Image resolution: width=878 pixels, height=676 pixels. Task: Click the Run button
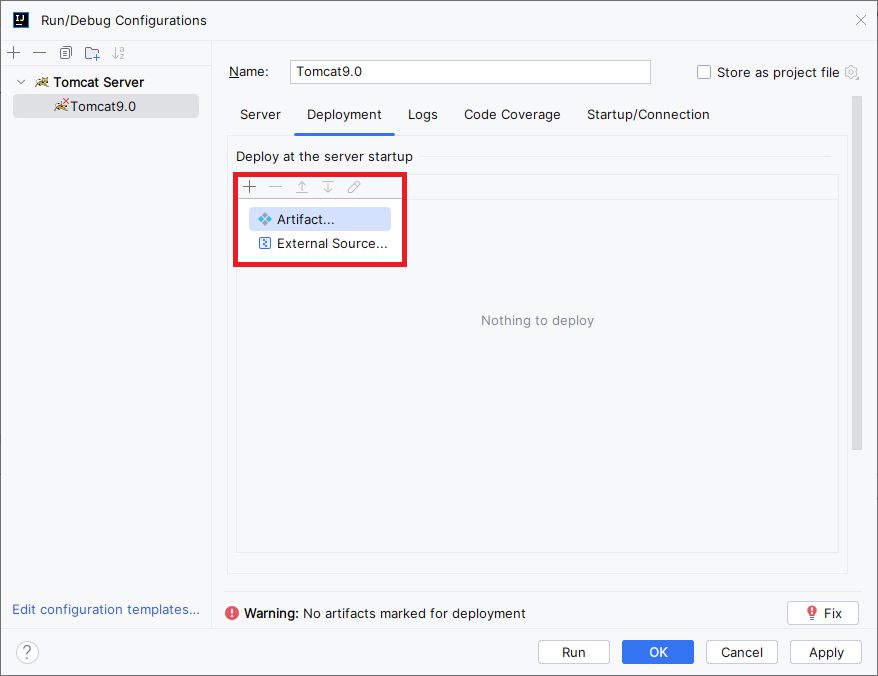[573, 652]
